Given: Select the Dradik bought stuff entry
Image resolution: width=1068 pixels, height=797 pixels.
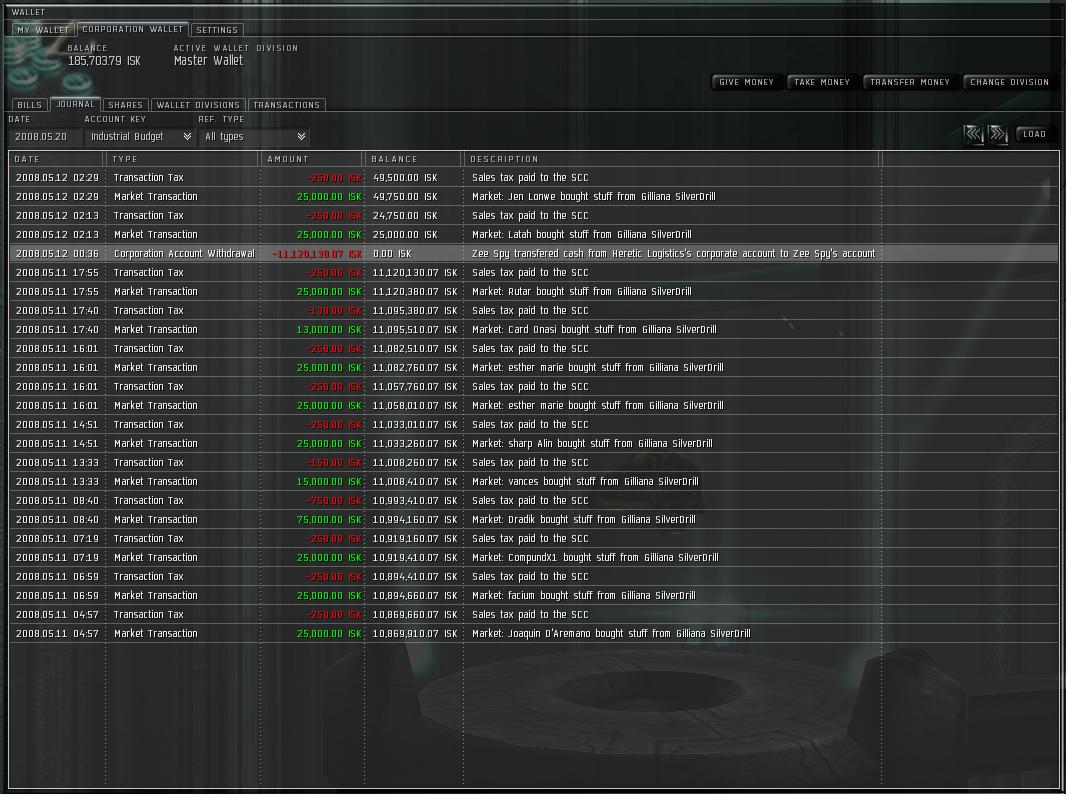Looking at the screenshot, I should coord(584,520).
